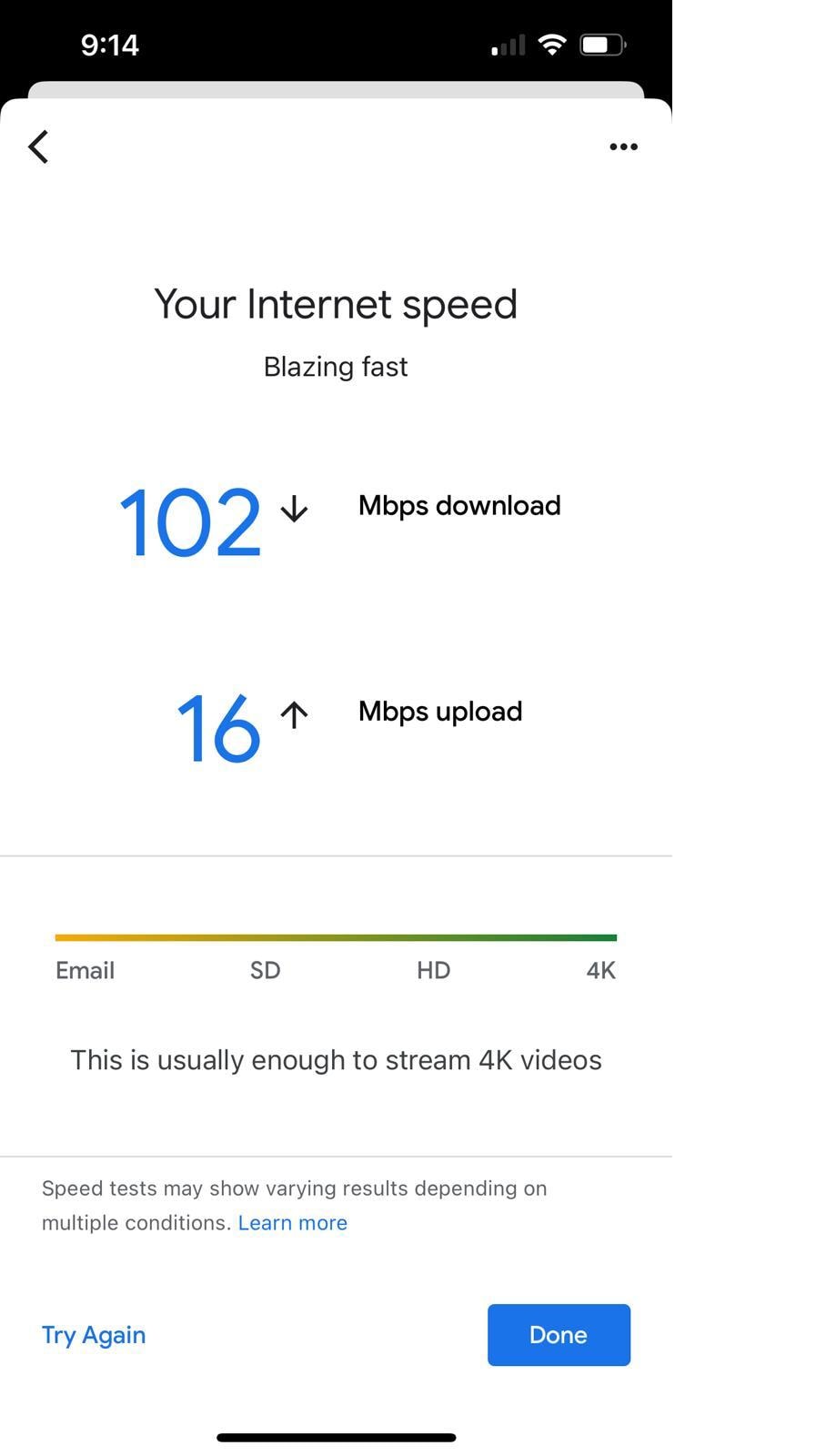
Task: Tap the speed gradient bar
Action: click(x=336, y=937)
